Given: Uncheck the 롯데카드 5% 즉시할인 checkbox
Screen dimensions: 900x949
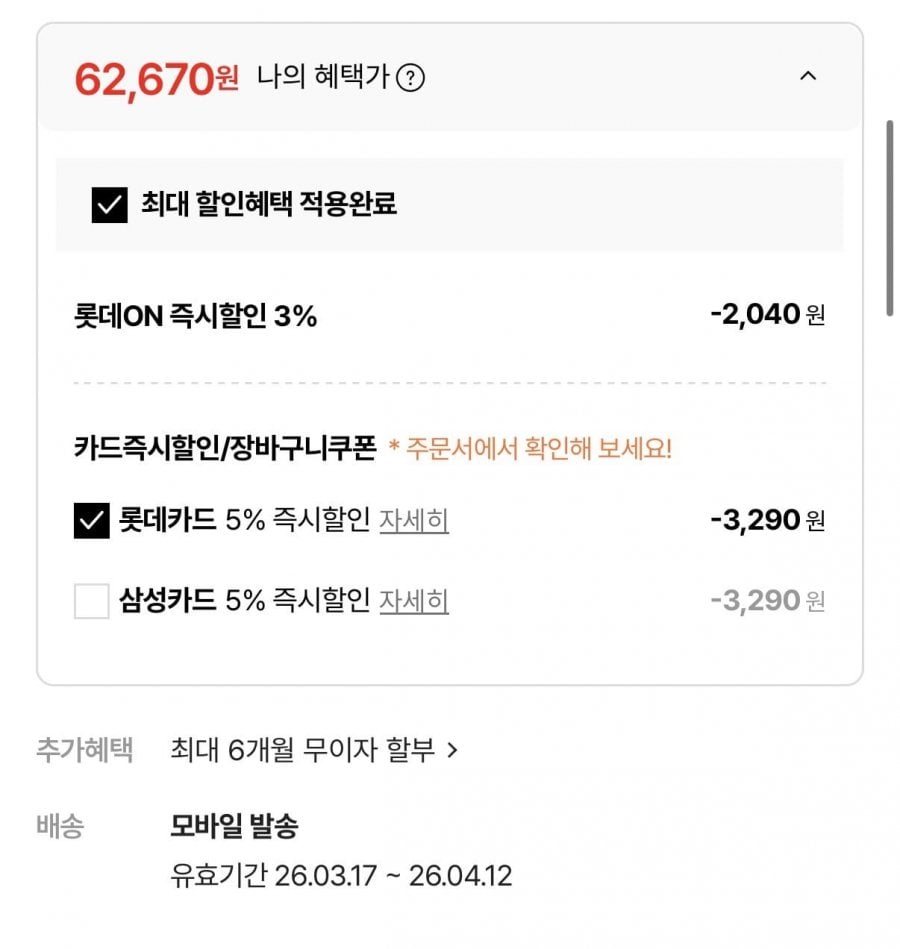Looking at the screenshot, I should click(x=92, y=521).
